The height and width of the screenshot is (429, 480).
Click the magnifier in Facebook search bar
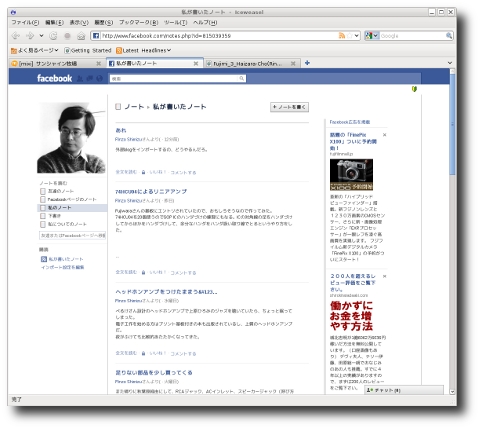click(x=242, y=78)
